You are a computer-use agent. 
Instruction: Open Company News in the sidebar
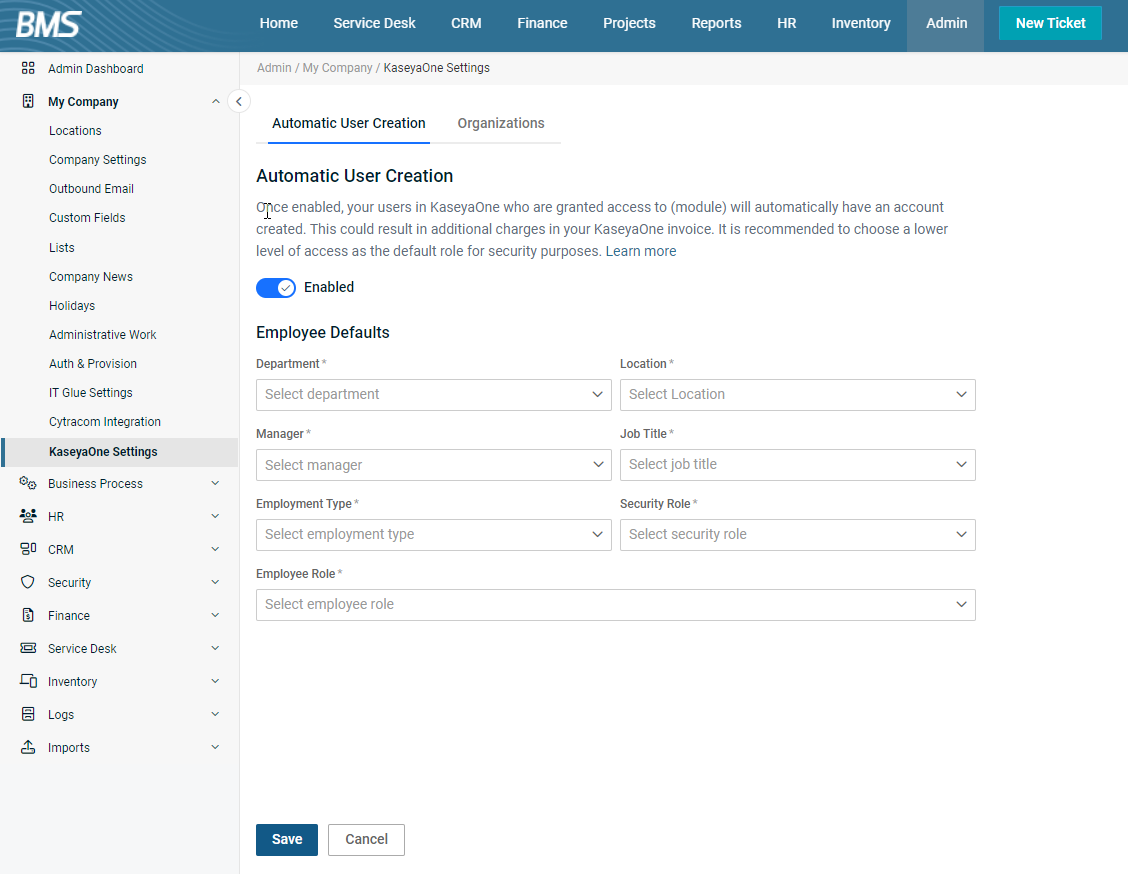coord(91,277)
